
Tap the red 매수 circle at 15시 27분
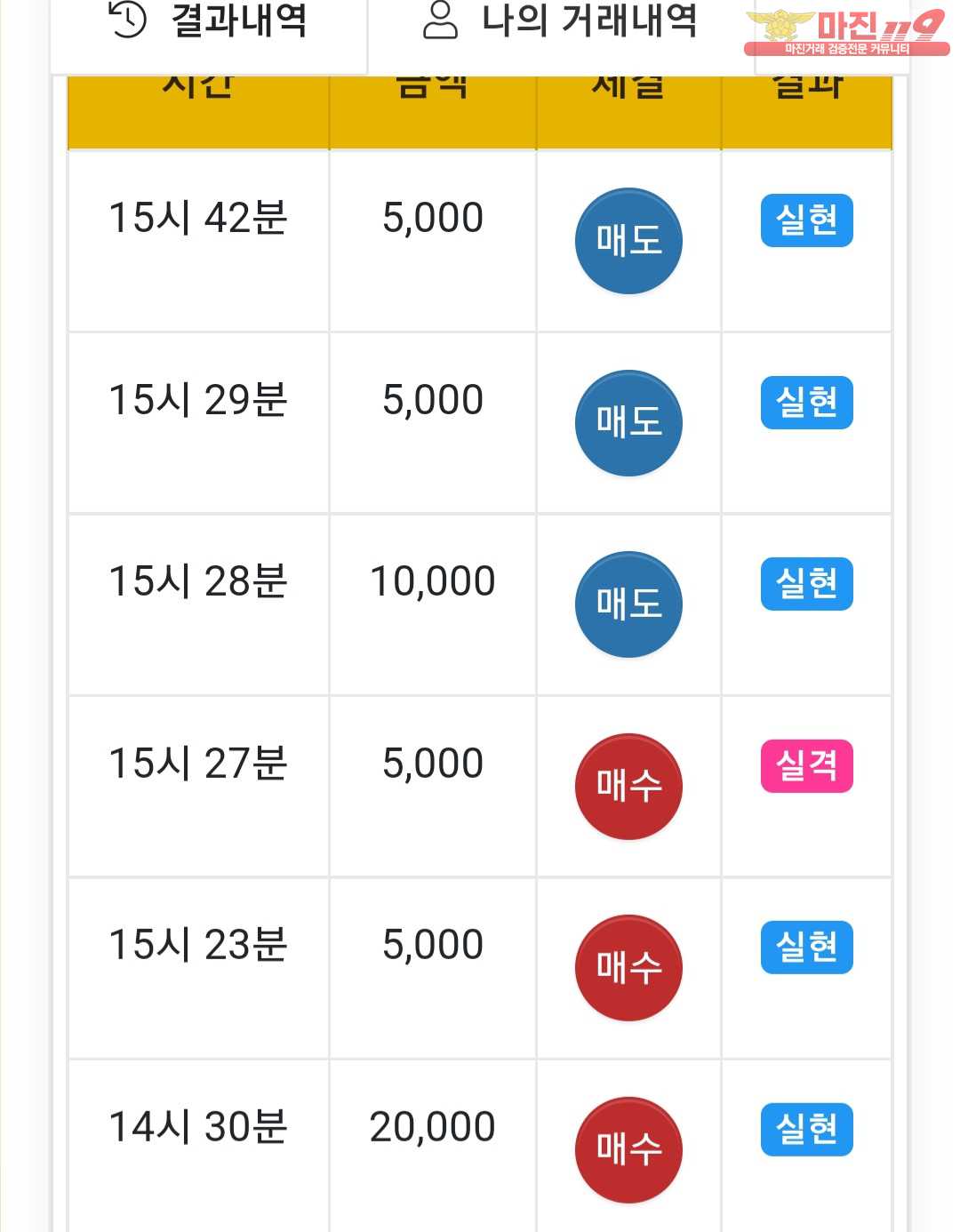point(628,787)
